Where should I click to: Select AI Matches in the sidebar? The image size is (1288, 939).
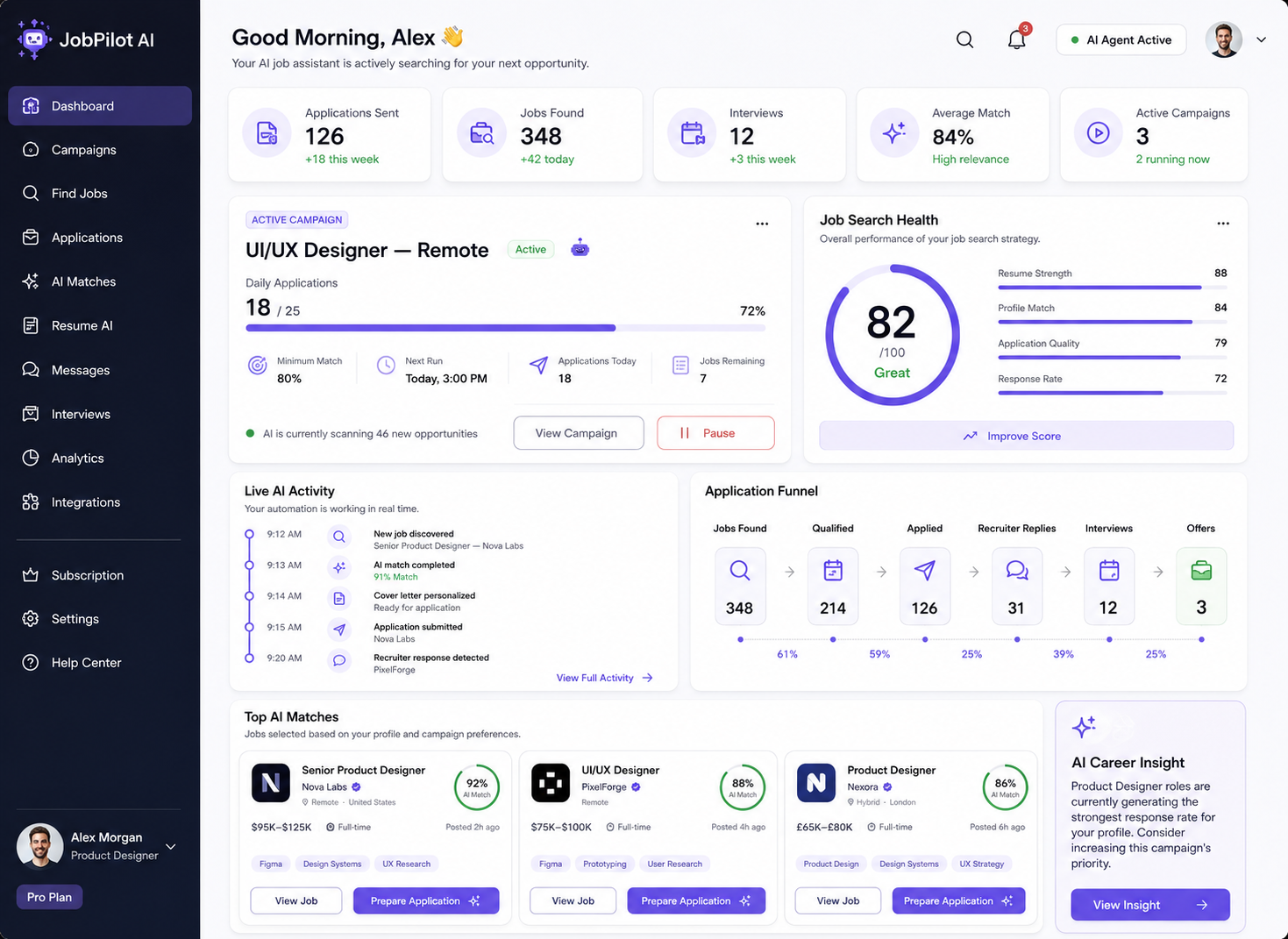click(x=100, y=281)
